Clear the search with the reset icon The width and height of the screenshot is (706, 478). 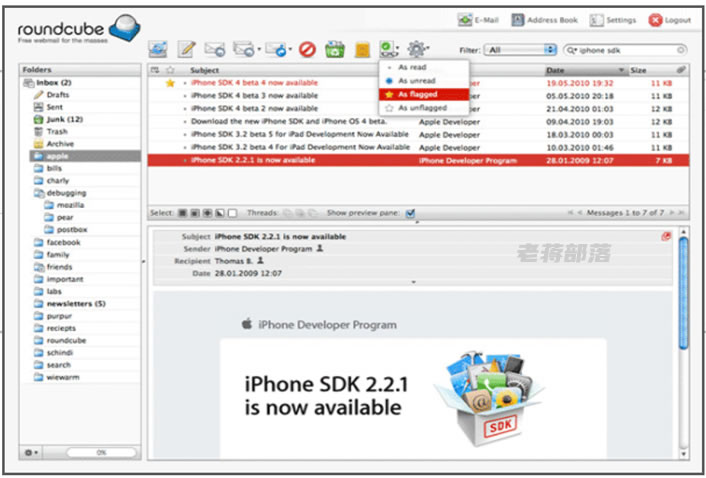click(681, 50)
